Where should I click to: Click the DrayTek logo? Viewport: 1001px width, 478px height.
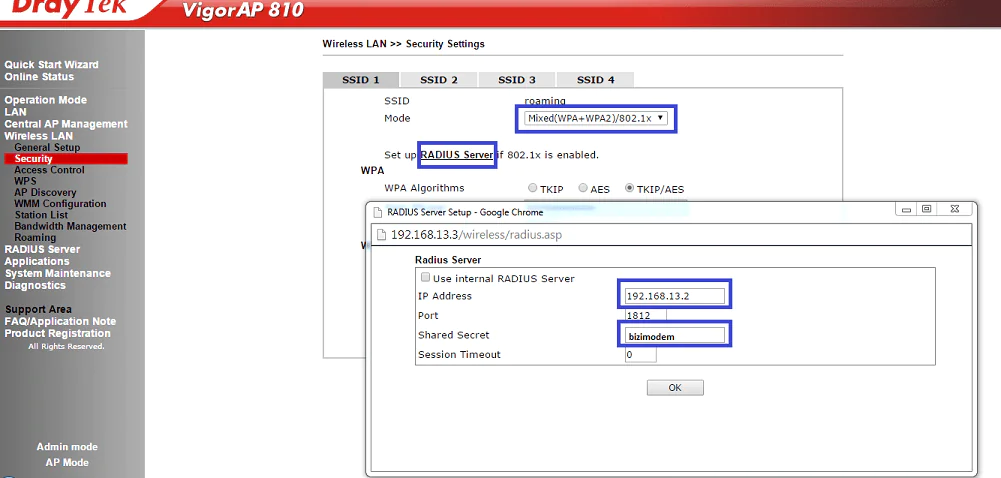(68, 7)
